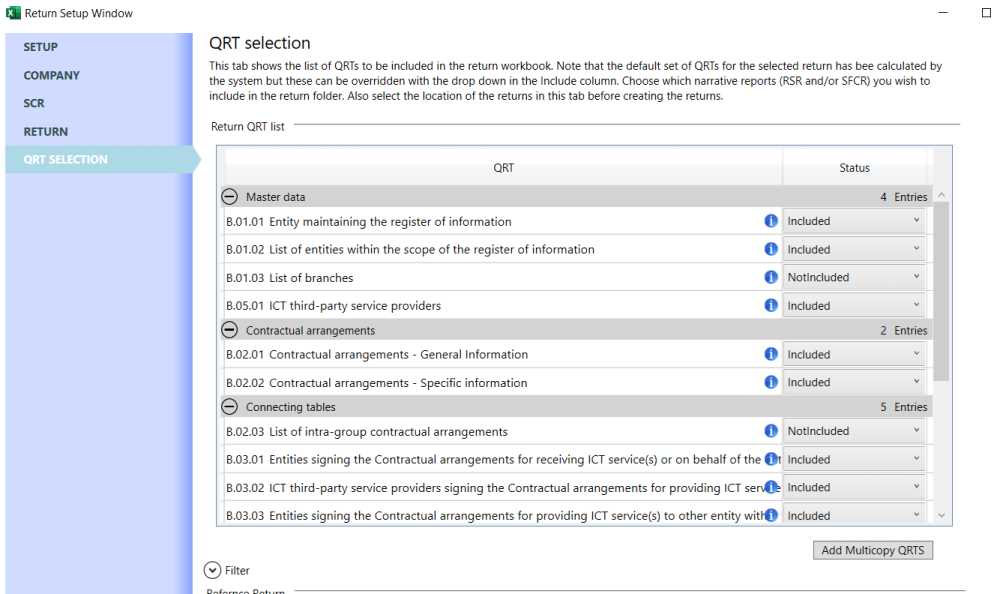The width and height of the screenshot is (1000, 594).
Task: Show info for B.02.03 intra-group arrangements
Action: [771, 431]
